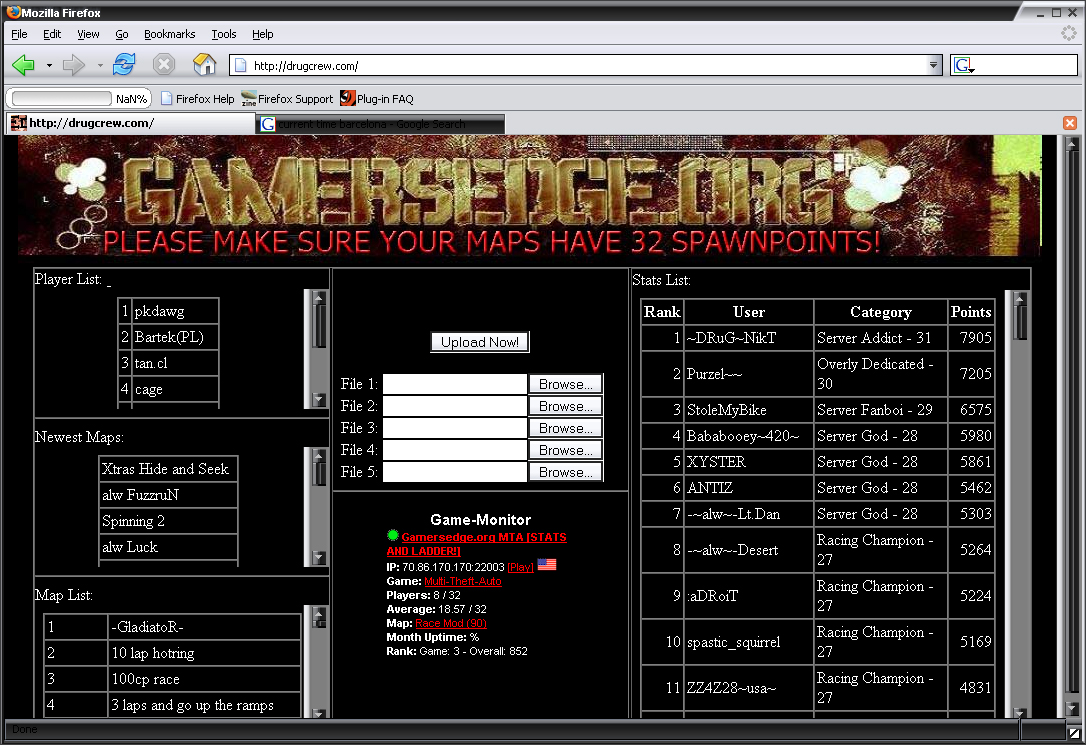The image size is (1086, 745).
Task: Open the Multi-Theft-Auto game link
Action: (x=463, y=581)
